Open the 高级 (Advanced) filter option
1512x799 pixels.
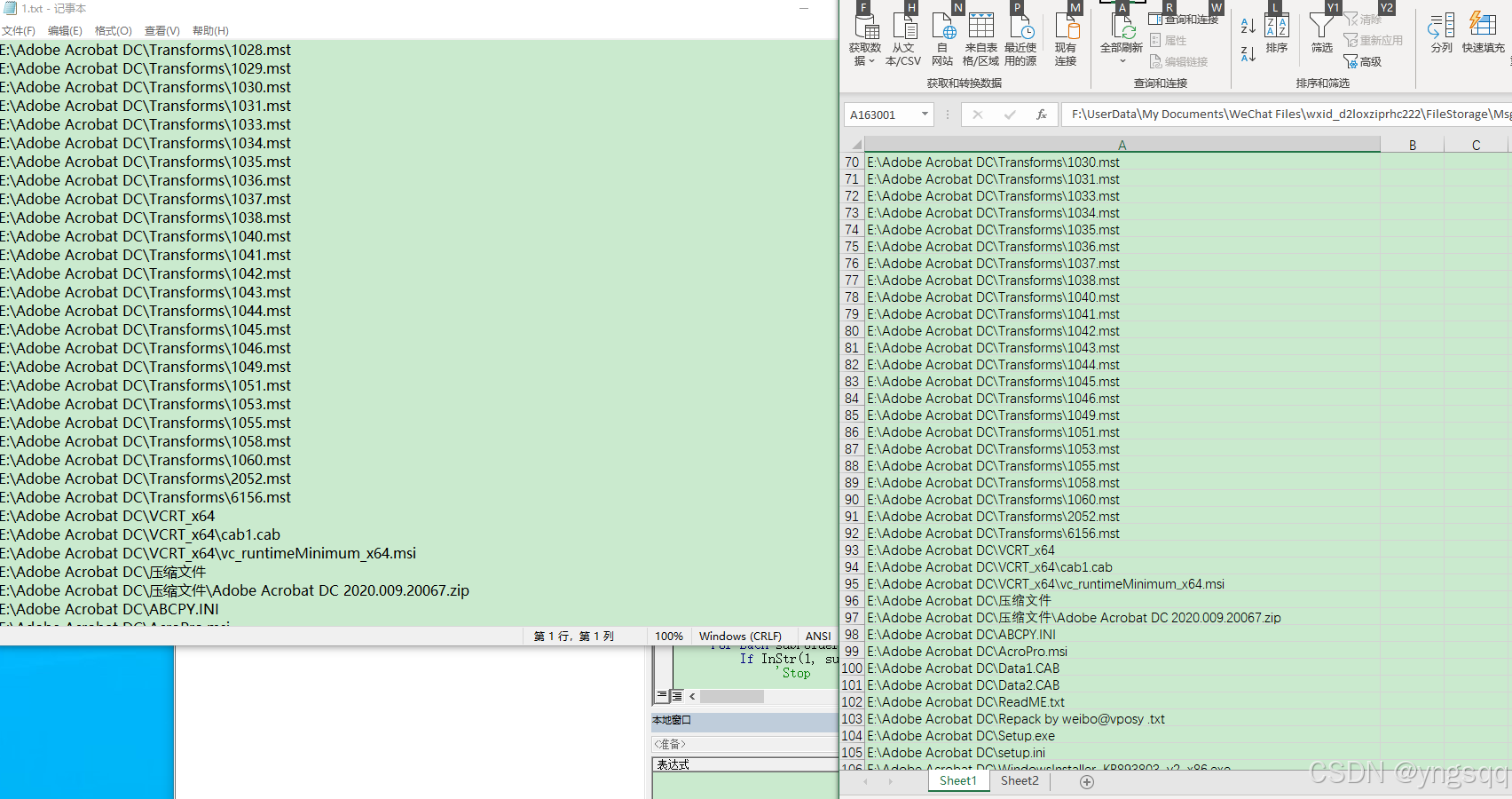click(x=1363, y=61)
